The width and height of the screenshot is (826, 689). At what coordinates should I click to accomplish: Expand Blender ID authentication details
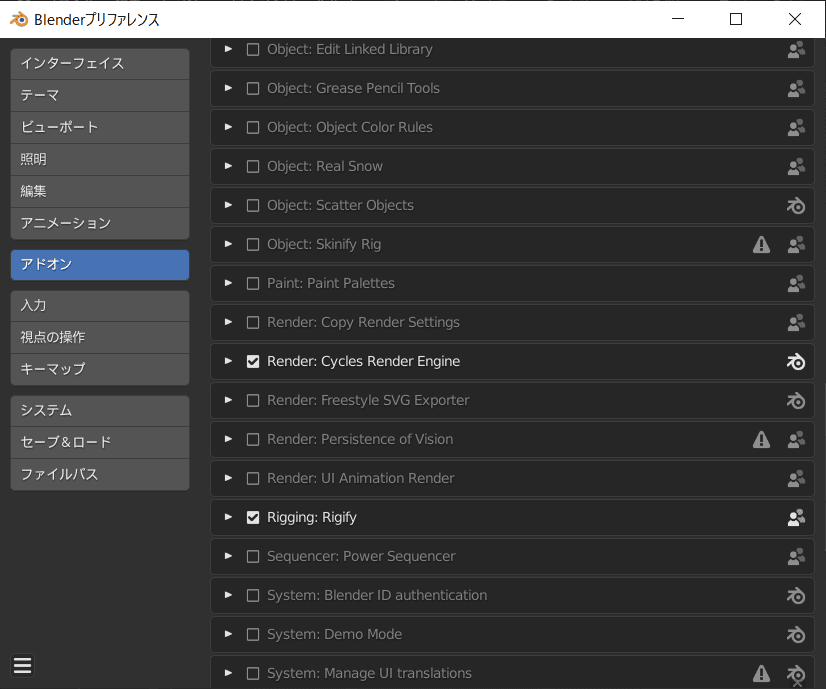(228, 595)
